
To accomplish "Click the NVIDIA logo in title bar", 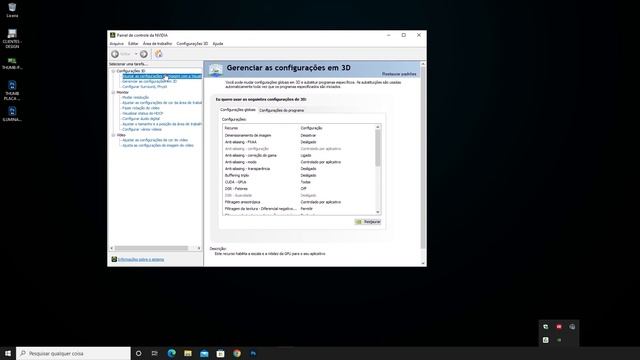I will point(113,35).
